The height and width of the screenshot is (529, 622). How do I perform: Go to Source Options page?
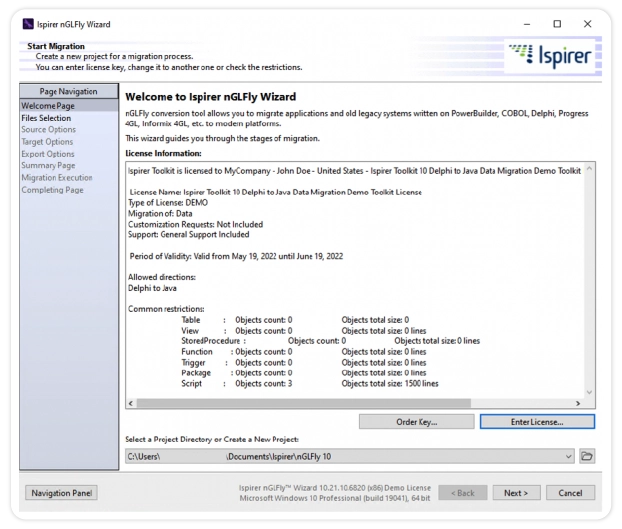[x=48, y=130]
